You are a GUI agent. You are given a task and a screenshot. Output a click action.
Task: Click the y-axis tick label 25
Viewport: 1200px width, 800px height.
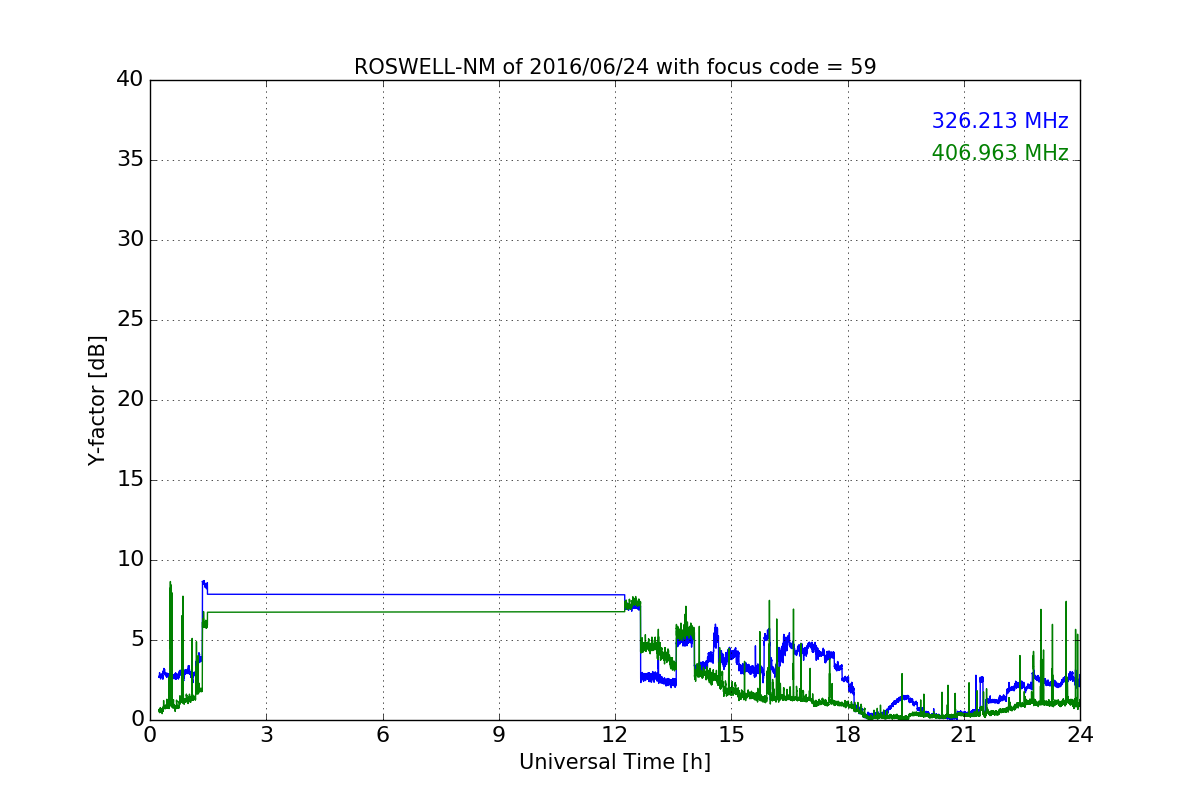[x=130, y=320]
